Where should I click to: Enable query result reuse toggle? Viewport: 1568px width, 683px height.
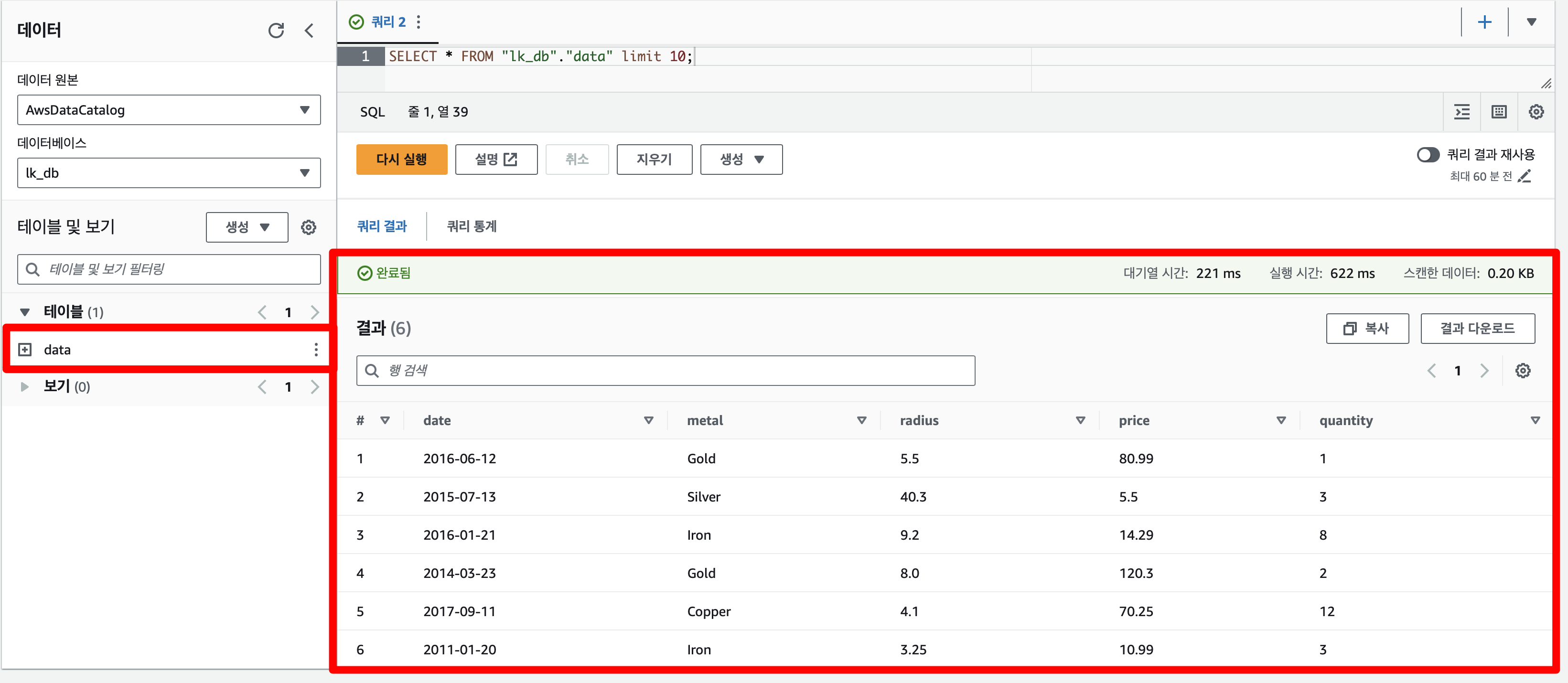click(1428, 155)
